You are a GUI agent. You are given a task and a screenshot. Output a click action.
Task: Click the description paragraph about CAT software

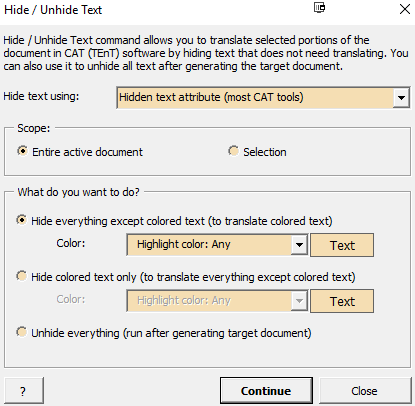pyautogui.click(x=206, y=53)
